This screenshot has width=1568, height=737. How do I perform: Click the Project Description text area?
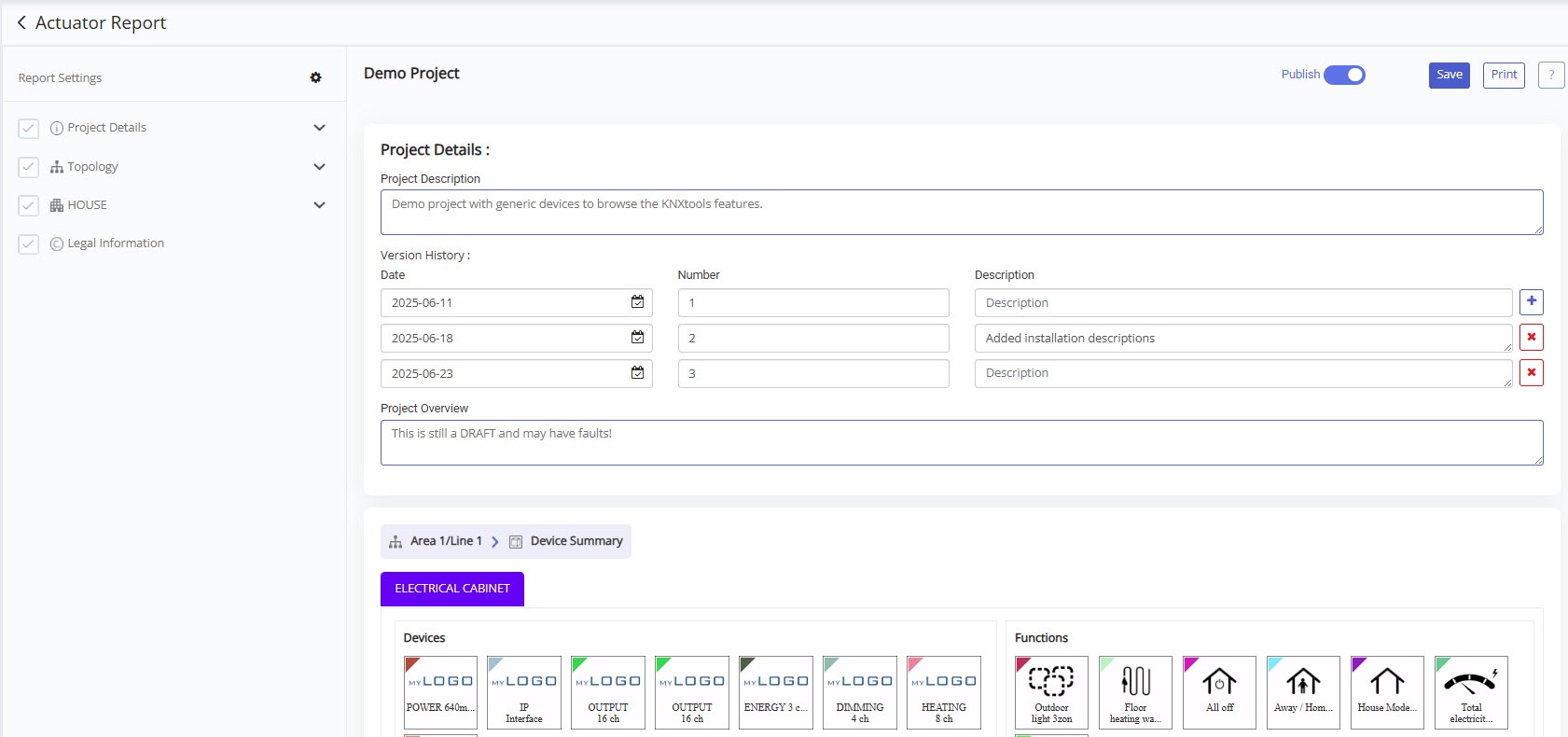click(x=962, y=213)
